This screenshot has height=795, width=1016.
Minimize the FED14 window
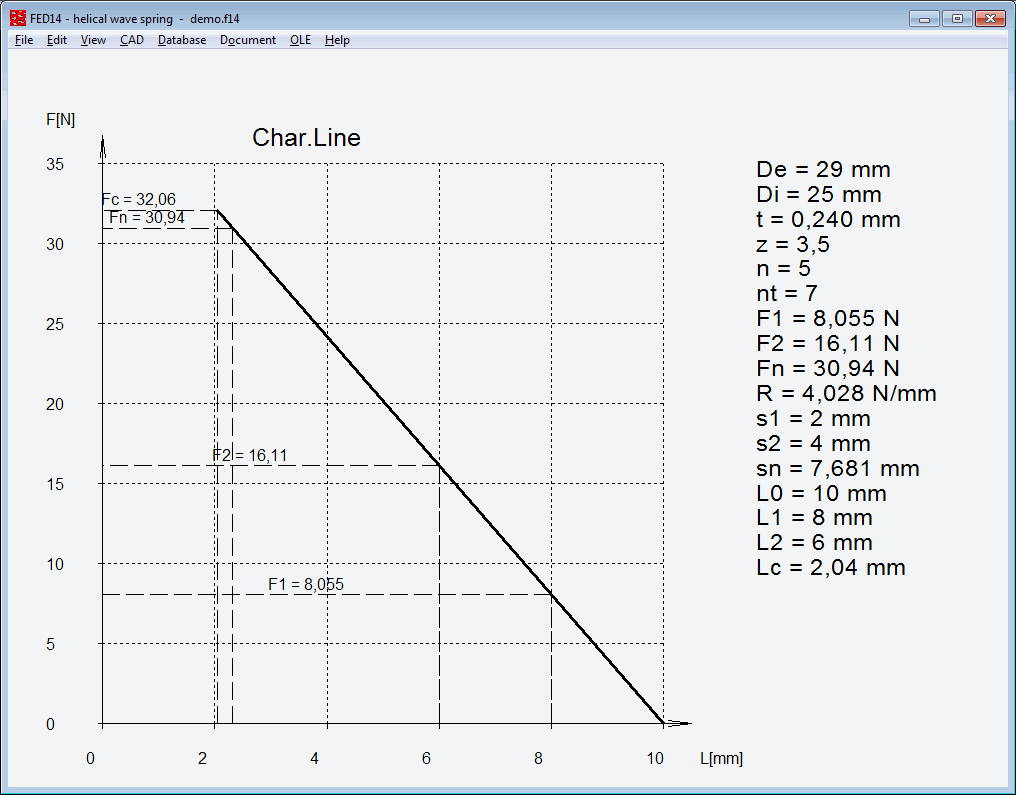point(925,18)
